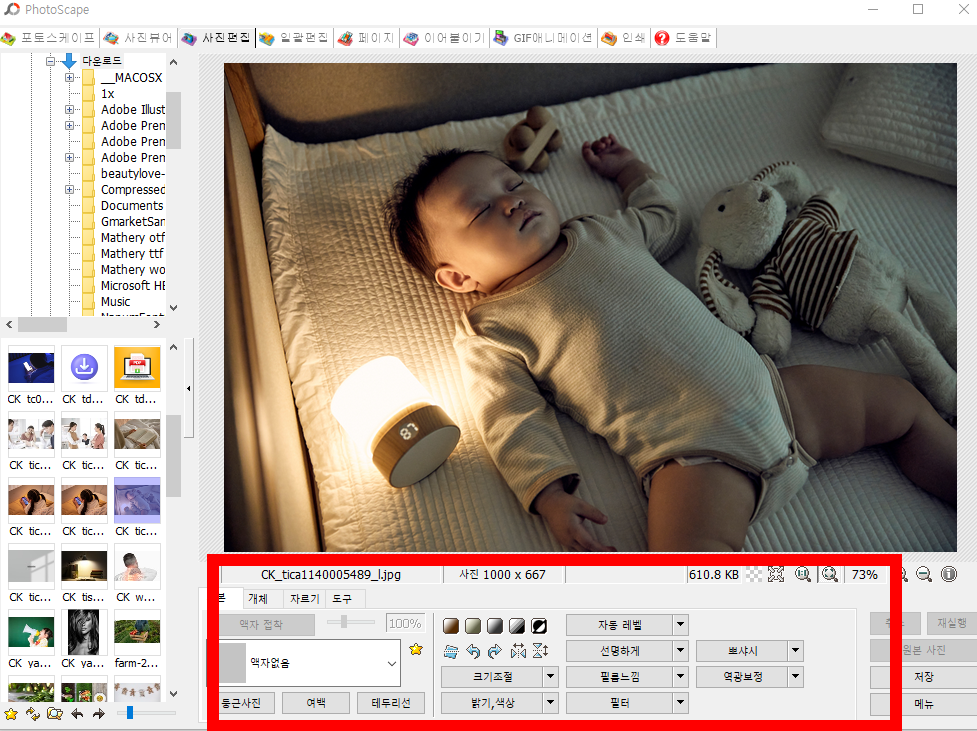977x731 pixels.
Task: Click the file name CK_tica1140005489_l.jpg
Action: tap(330, 575)
